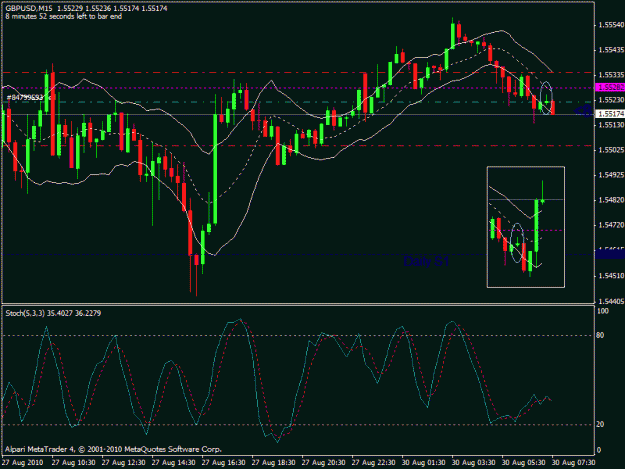The height and width of the screenshot is (469, 625).
Task: Select the 1.55130 price scale label
Action: coord(611,125)
